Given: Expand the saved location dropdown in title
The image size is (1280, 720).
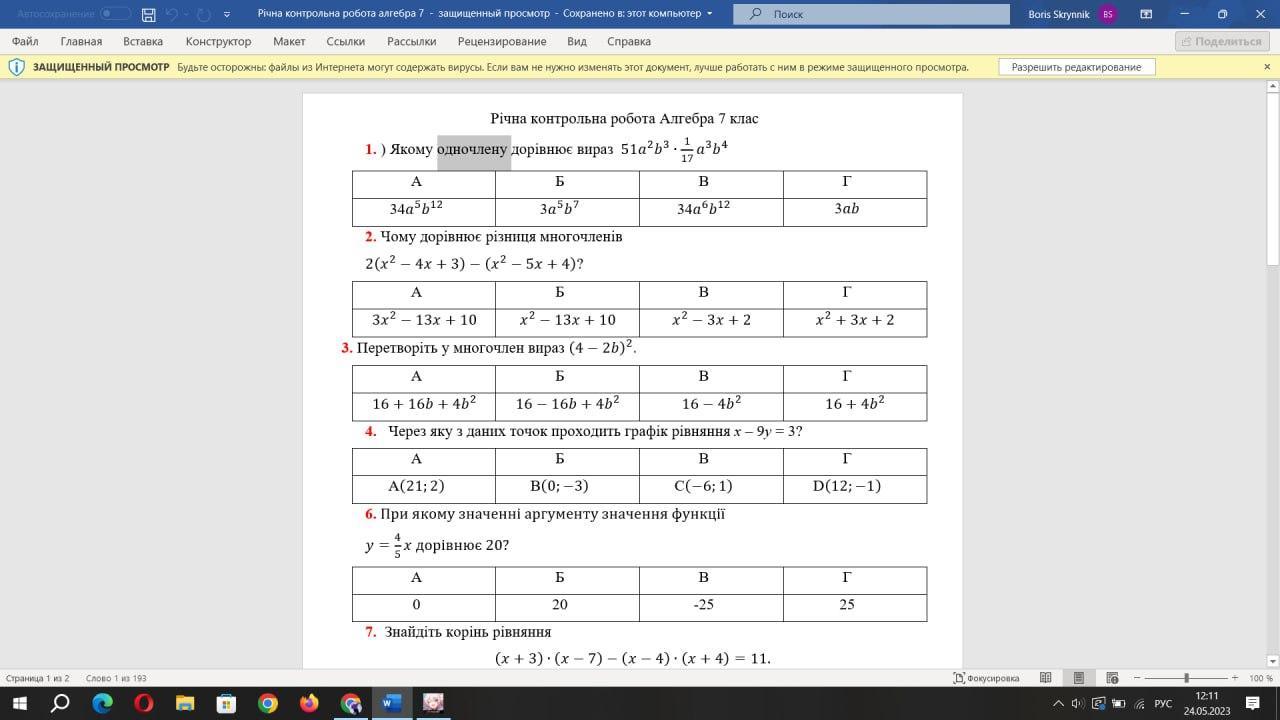Looking at the screenshot, I should coord(710,14).
